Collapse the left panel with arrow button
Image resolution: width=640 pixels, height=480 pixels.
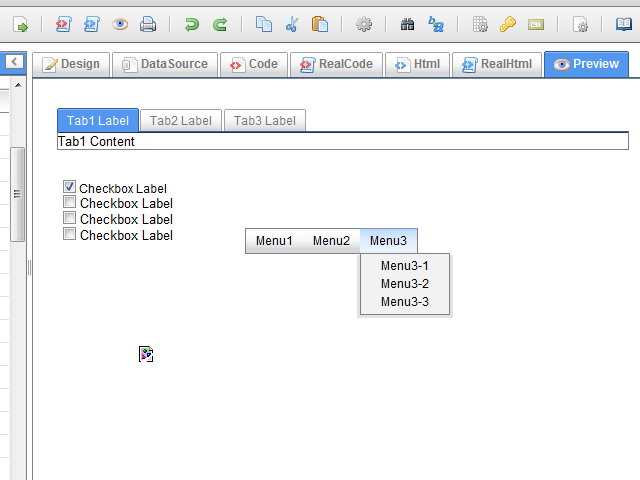(x=14, y=63)
